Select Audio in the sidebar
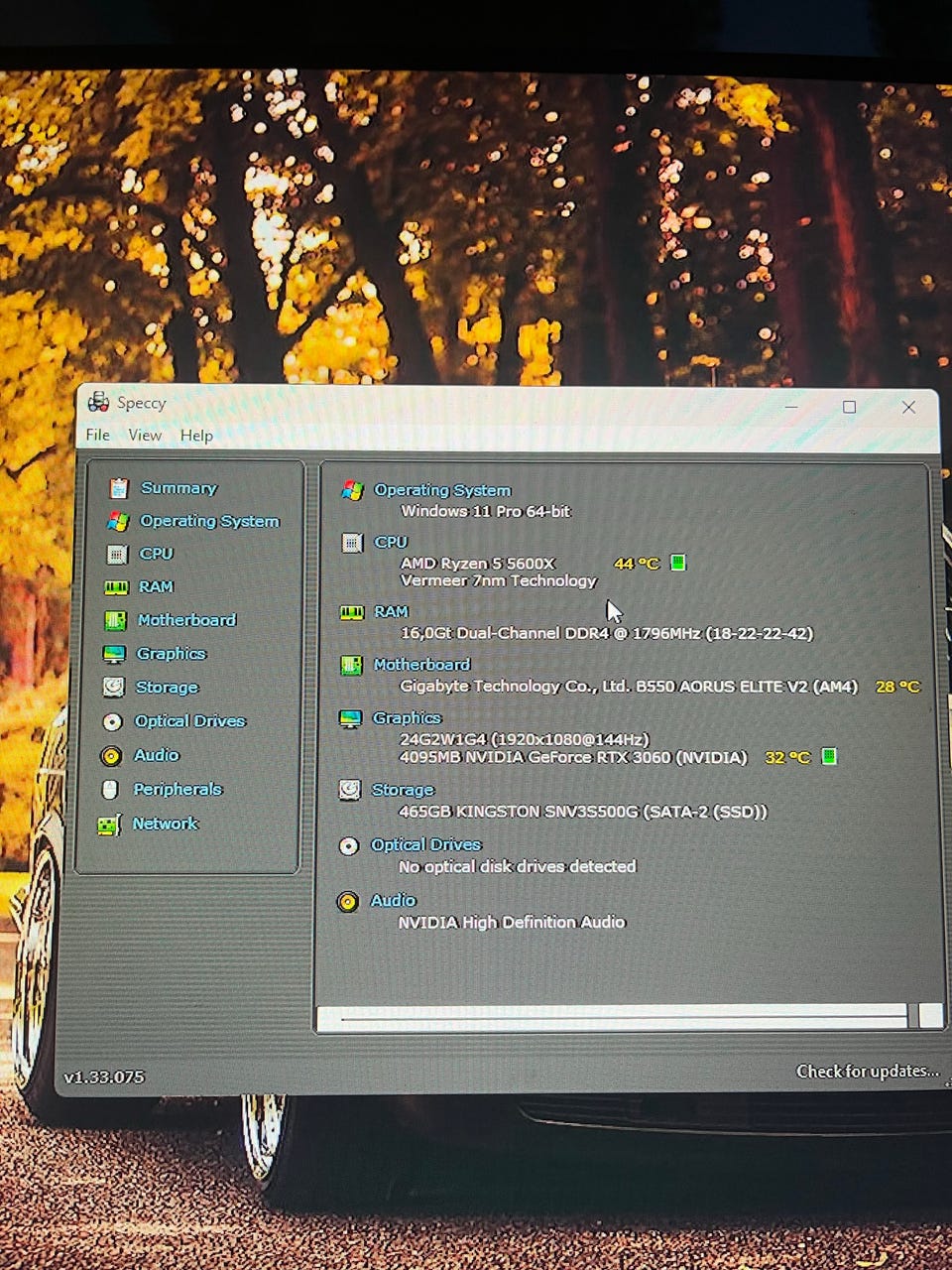The height and width of the screenshot is (1270, 952). [x=157, y=755]
